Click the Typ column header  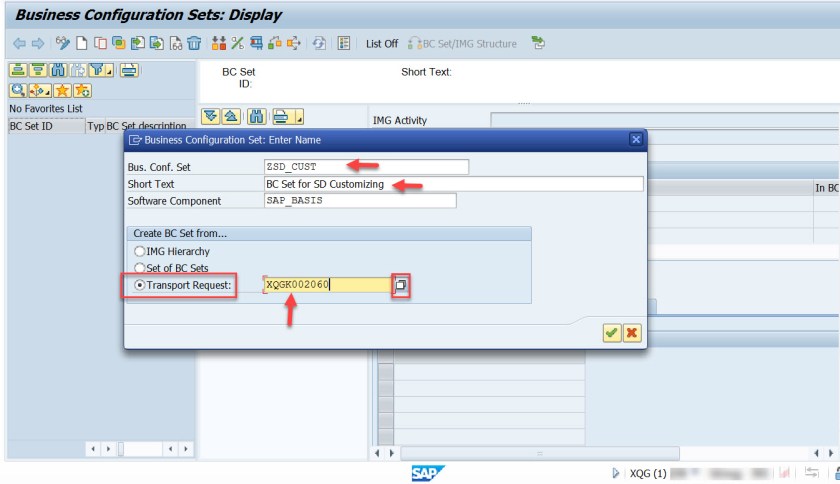pos(95,126)
